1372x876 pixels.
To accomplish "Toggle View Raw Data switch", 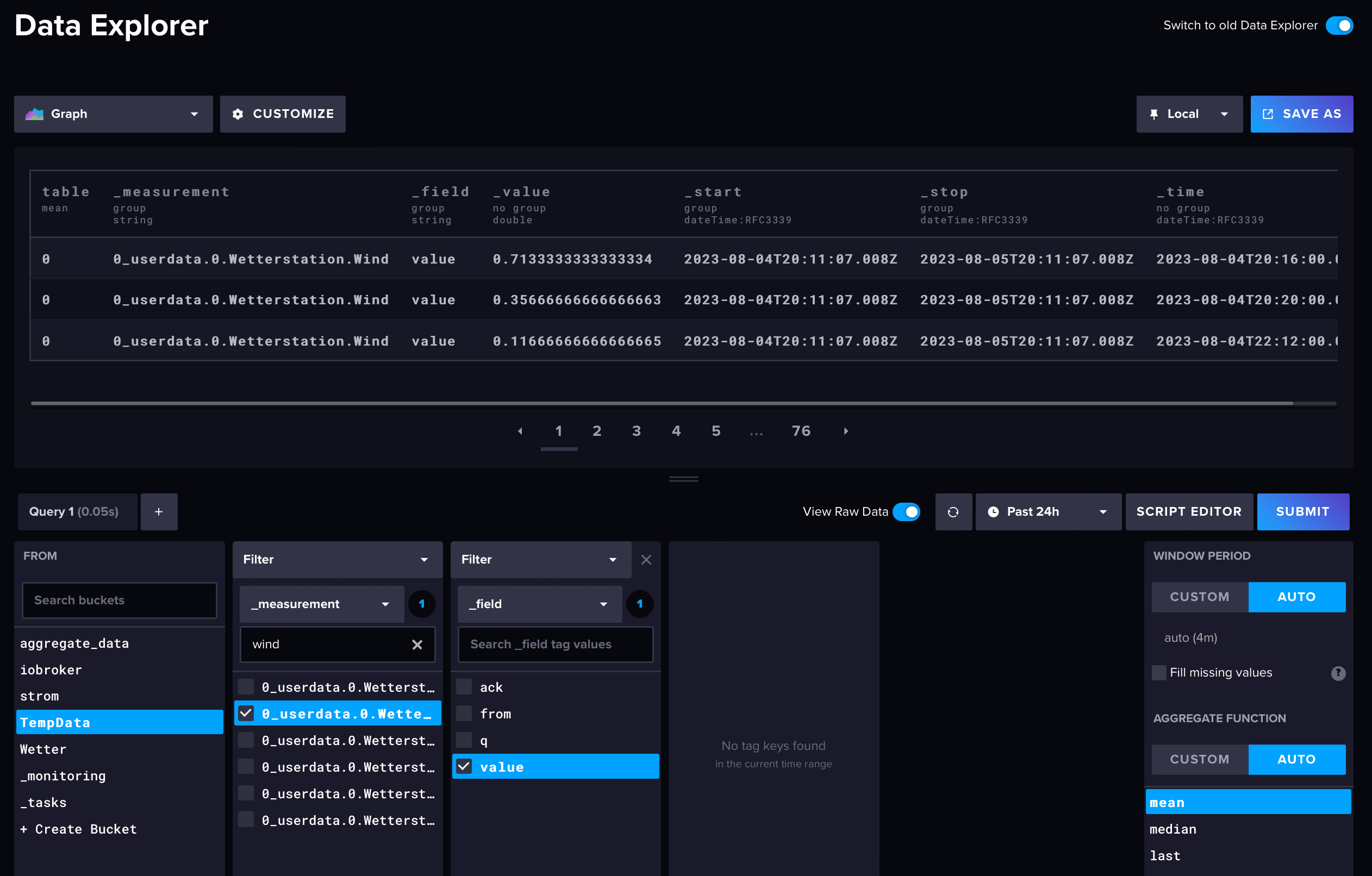I will coord(907,511).
